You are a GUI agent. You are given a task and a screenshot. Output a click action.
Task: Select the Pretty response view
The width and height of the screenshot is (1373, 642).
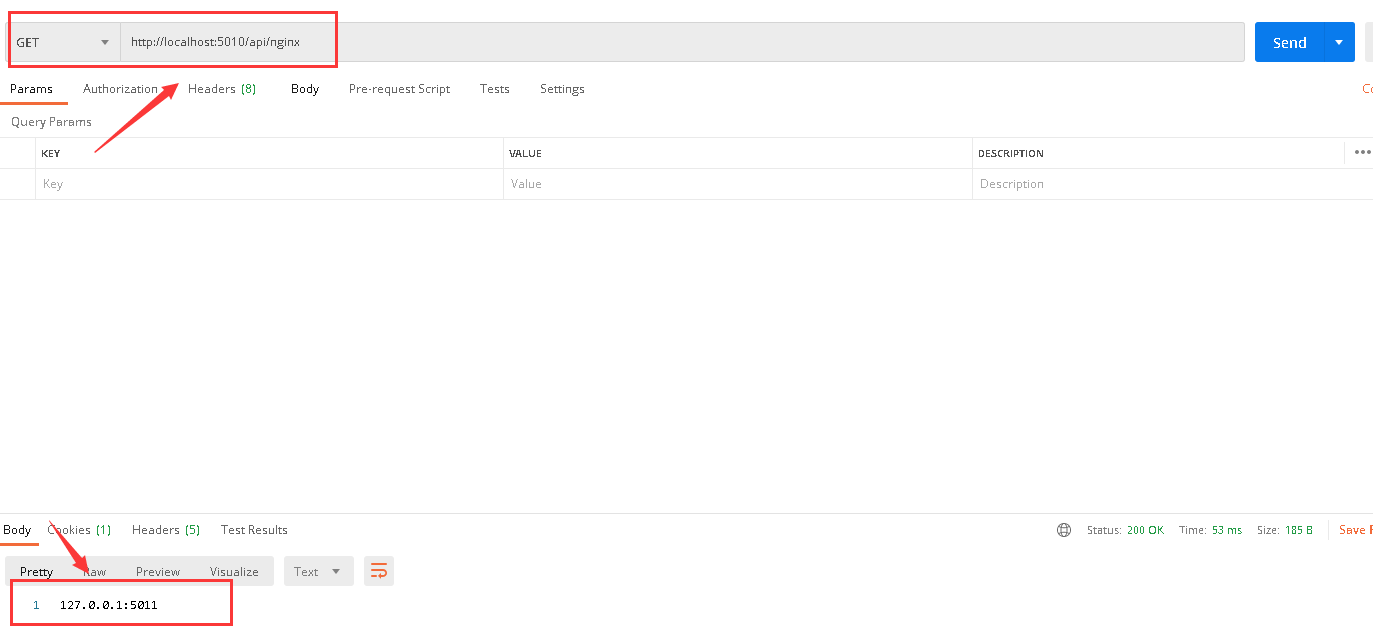pyautogui.click(x=36, y=571)
